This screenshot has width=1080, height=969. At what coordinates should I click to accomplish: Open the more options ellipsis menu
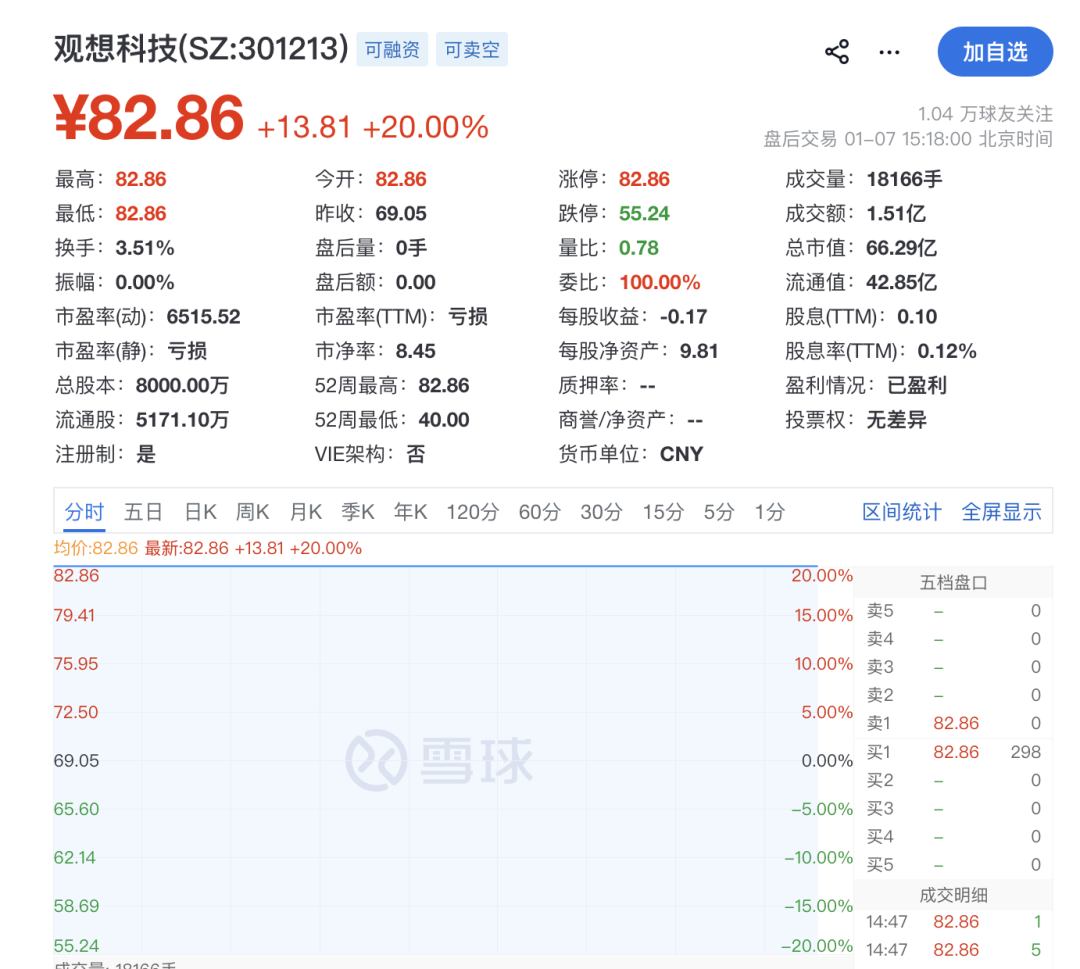point(889,52)
